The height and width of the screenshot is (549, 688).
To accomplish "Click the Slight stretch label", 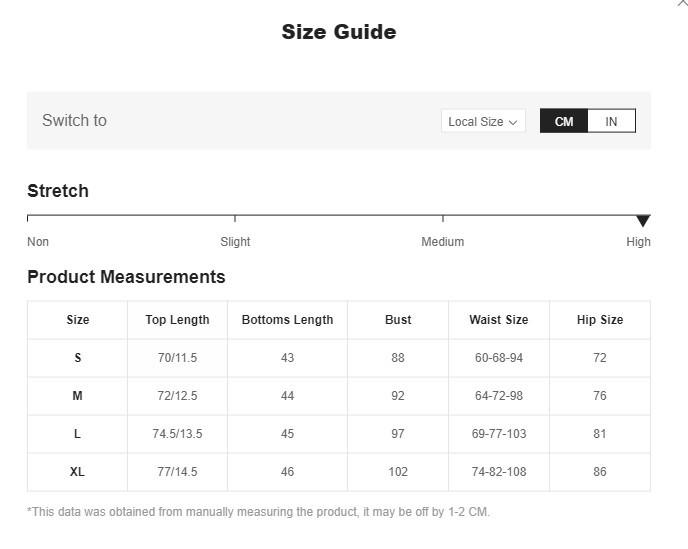I will pyautogui.click(x=235, y=242).
